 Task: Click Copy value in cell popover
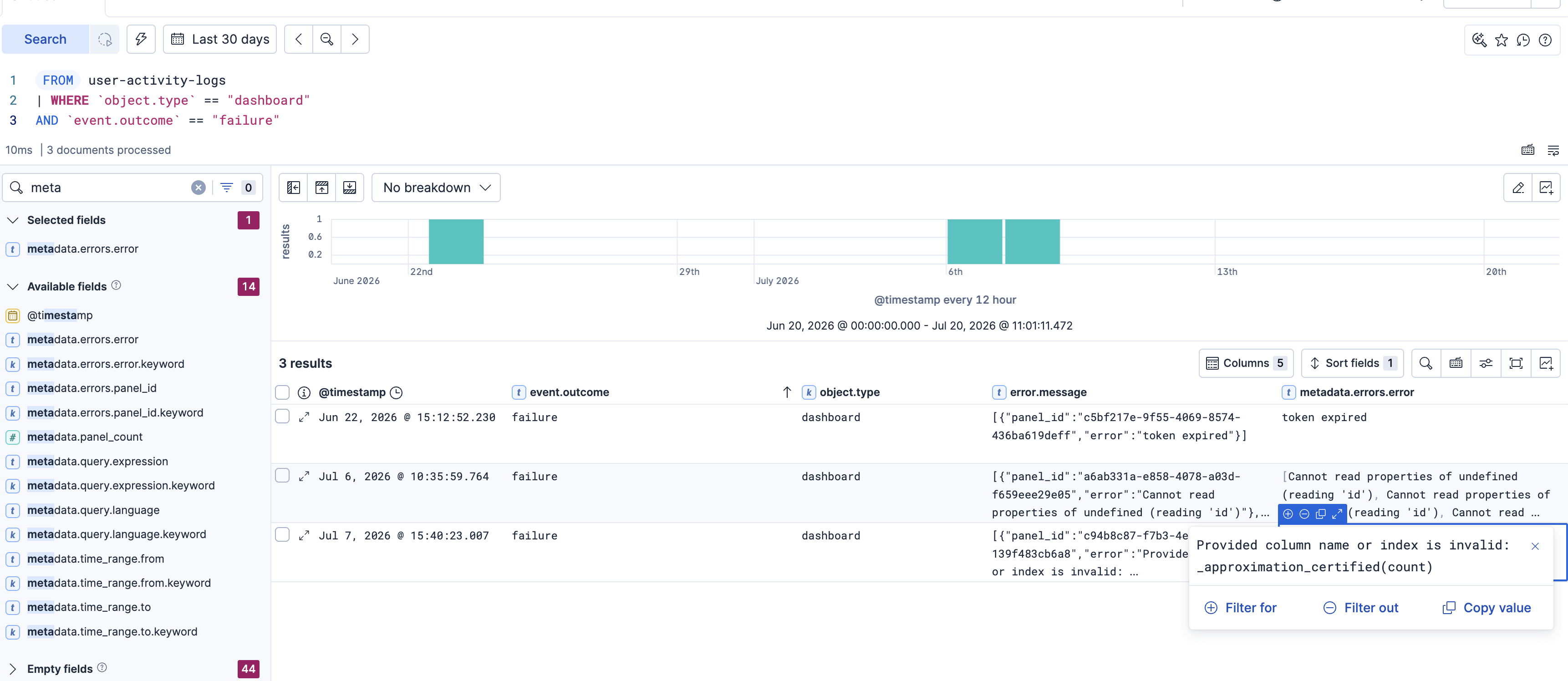pos(1487,608)
